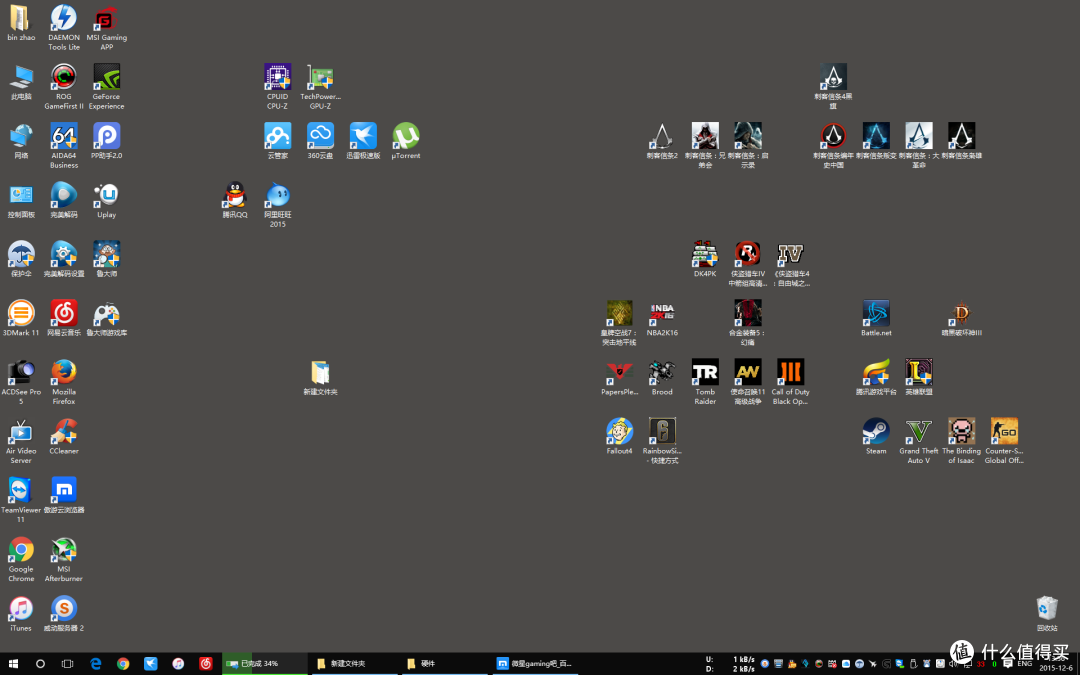This screenshot has height=675, width=1080.
Task: Select the 云管家 desktop icon
Action: 278,141
